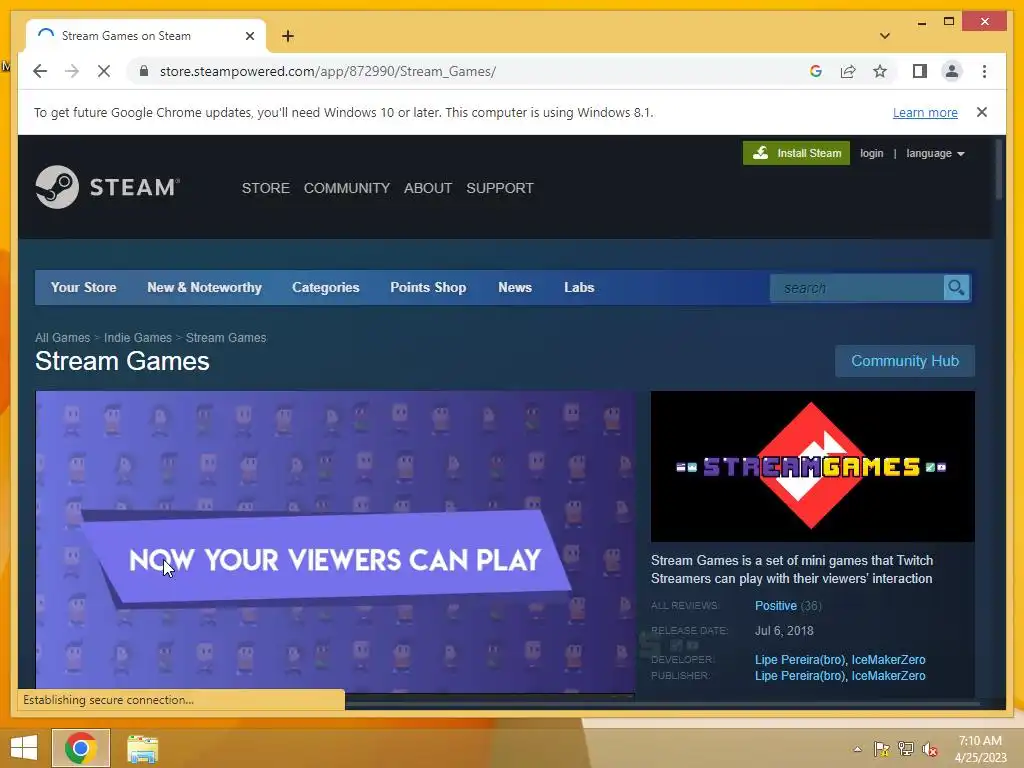The image size is (1024, 768).
Task: Open the Community Hub button
Action: click(904, 360)
